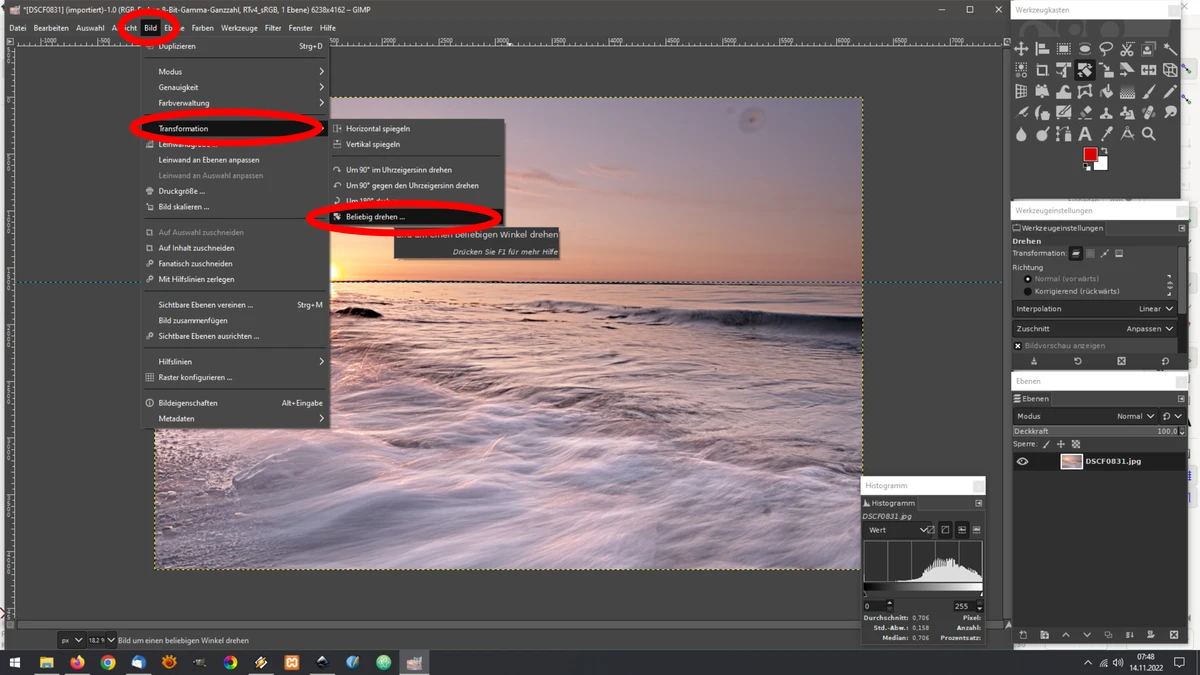The image size is (1200, 675).
Task: Adjust the Deckkraft opacity slider
Action: (1096, 431)
